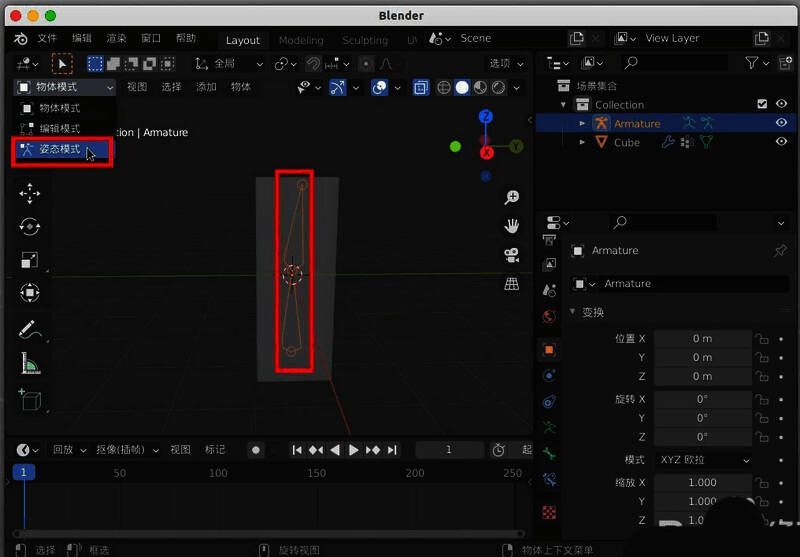800x557 pixels.
Task: Switch perspective/orthographic grid icon
Action: tap(511, 284)
